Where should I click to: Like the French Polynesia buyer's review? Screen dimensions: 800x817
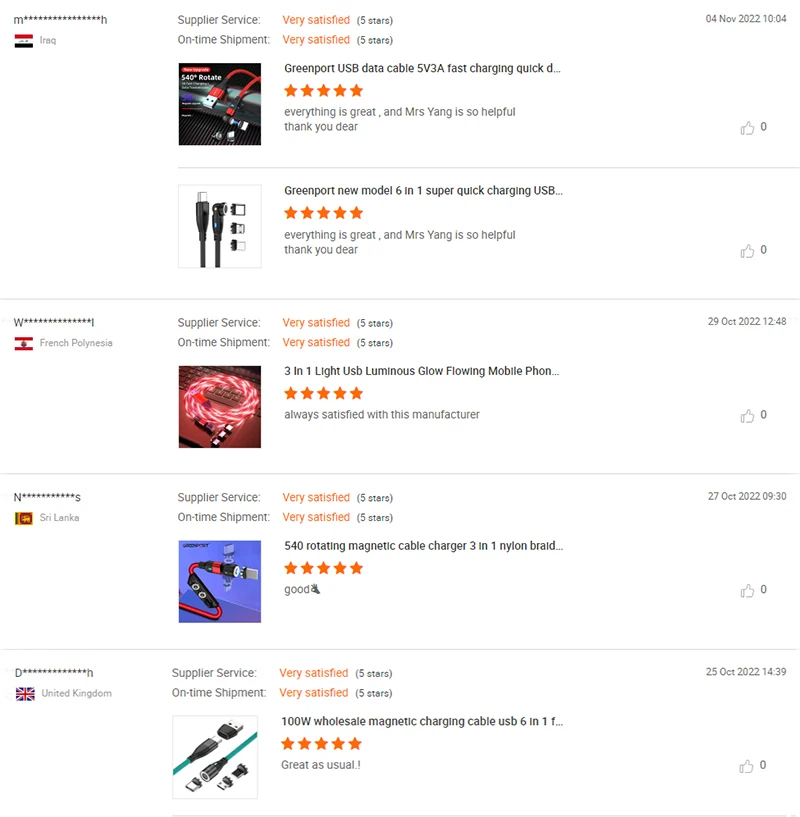(747, 415)
